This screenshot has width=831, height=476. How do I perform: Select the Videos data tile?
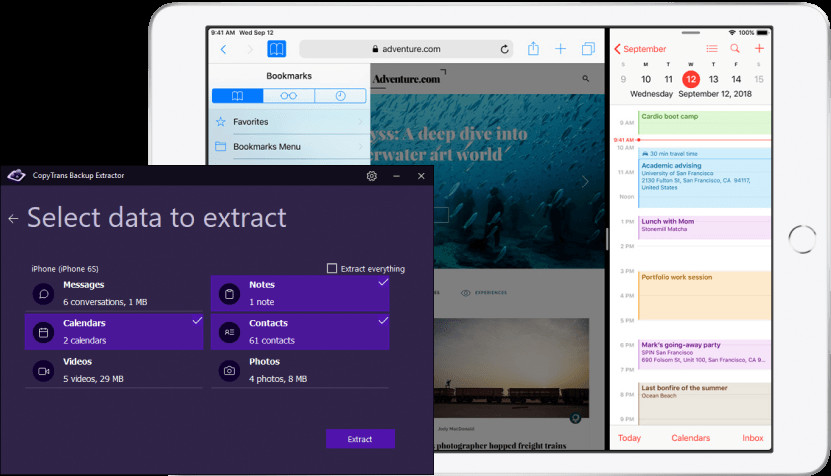(x=114, y=370)
